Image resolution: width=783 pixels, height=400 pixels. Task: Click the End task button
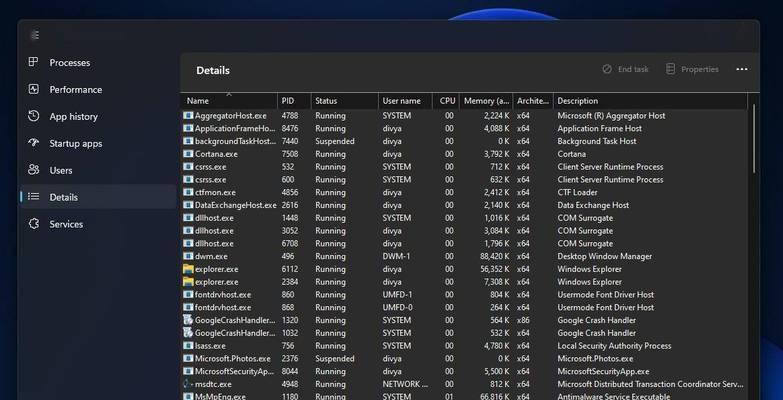coord(625,69)
